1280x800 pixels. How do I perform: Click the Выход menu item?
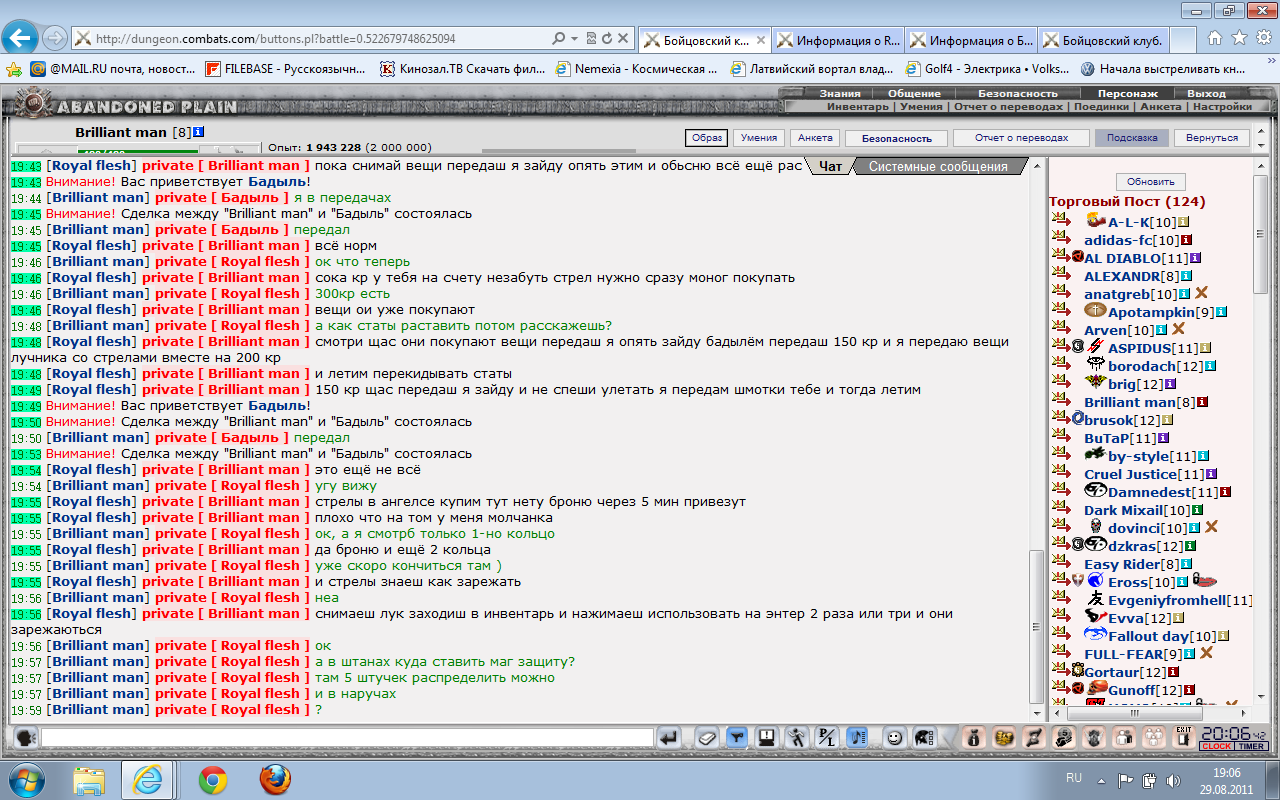click(1206, 94)
